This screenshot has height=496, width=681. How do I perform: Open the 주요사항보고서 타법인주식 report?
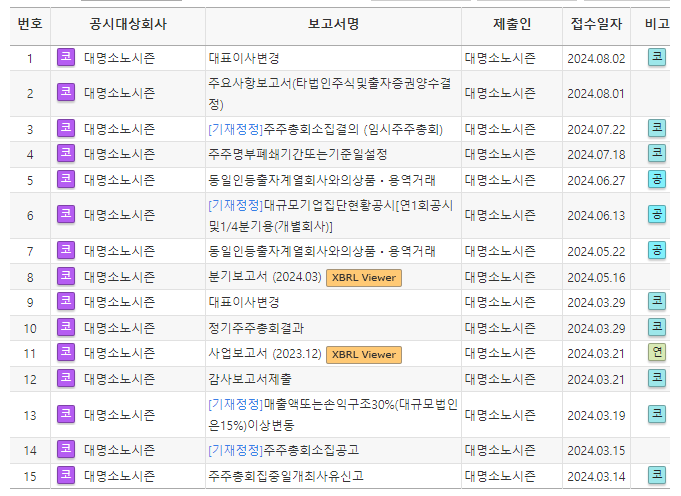point(330,93)
